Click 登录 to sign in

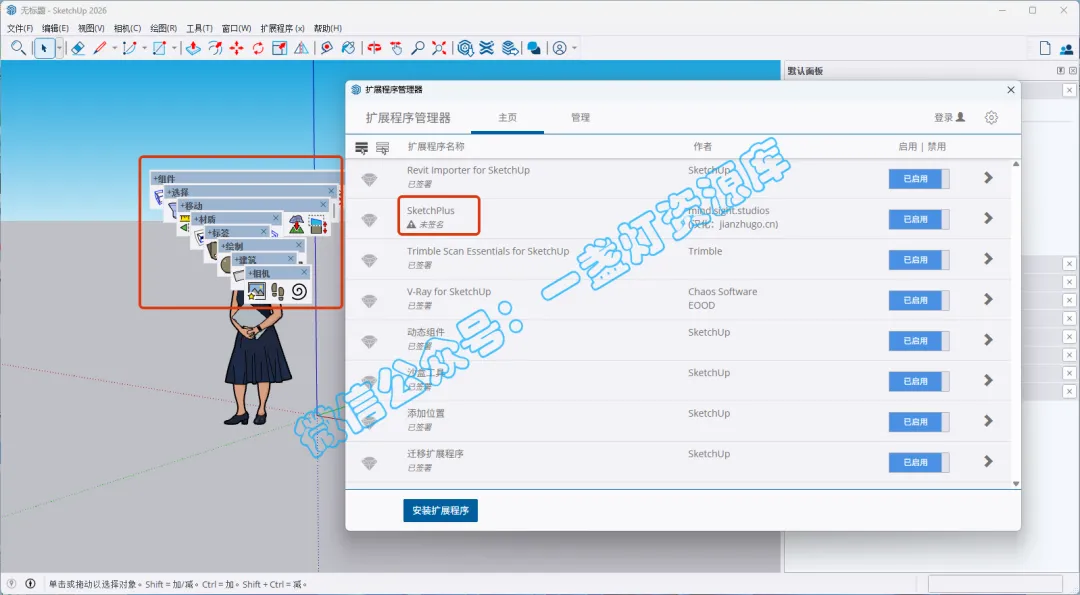coord(949,118)
